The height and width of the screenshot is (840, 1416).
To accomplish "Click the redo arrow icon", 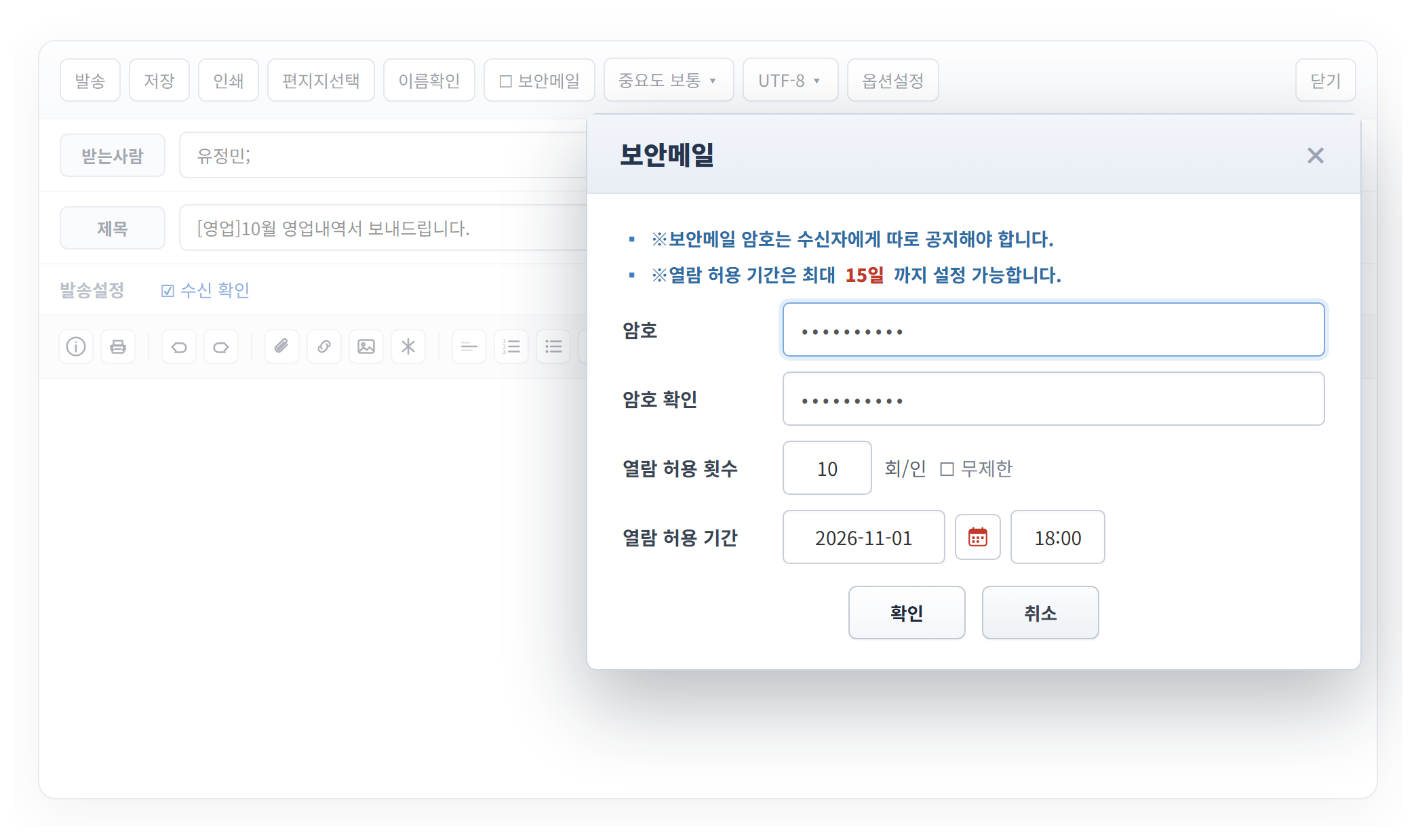I will [x=221, y=347].
